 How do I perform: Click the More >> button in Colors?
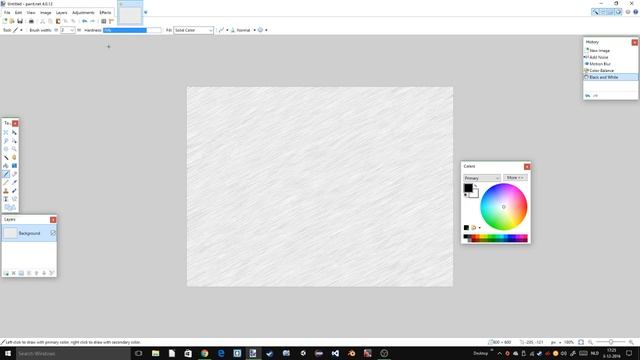[515, 178]
